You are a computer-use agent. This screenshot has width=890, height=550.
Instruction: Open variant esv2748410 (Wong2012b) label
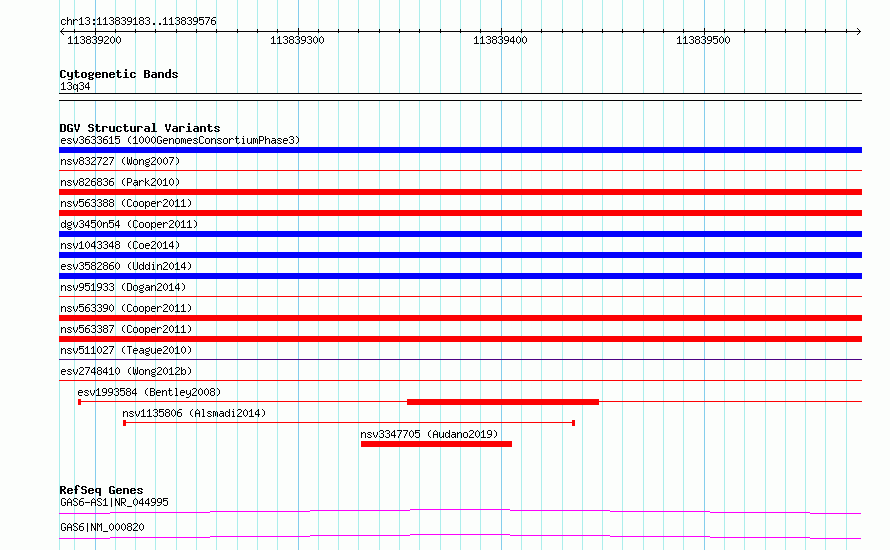point(126,371)
